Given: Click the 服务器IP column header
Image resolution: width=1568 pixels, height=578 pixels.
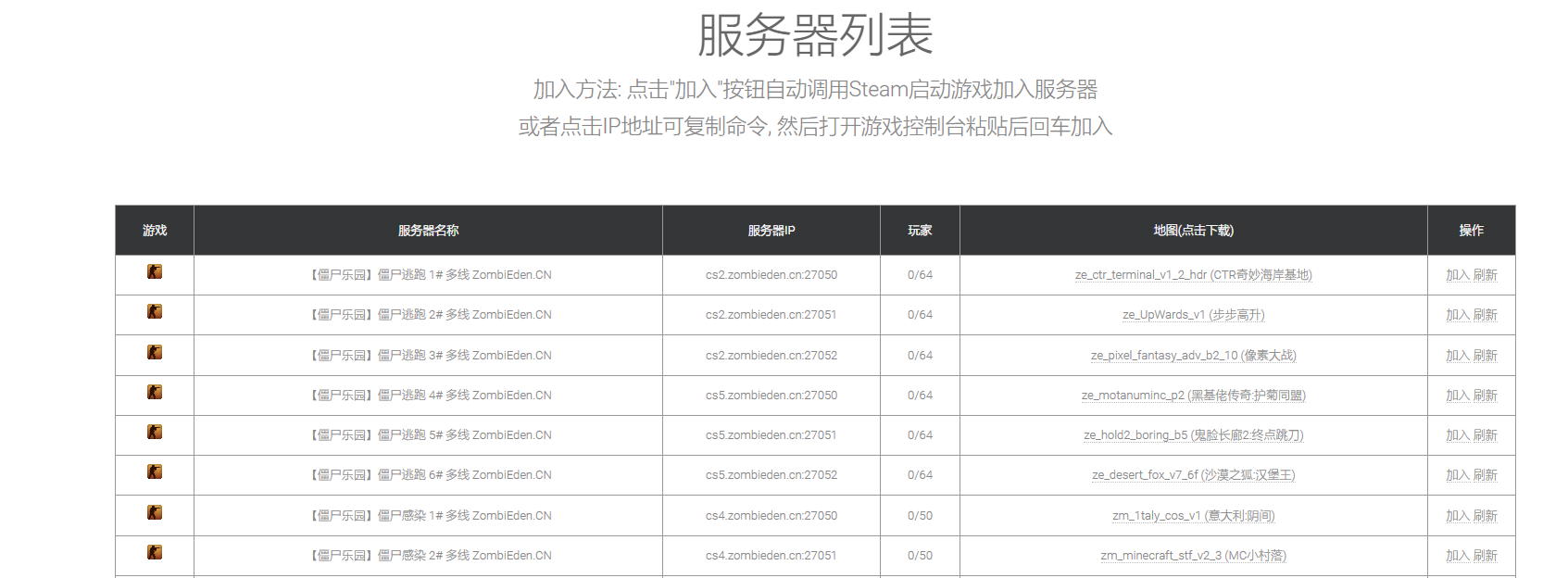Looking at the screenshot, I should 771,231.
